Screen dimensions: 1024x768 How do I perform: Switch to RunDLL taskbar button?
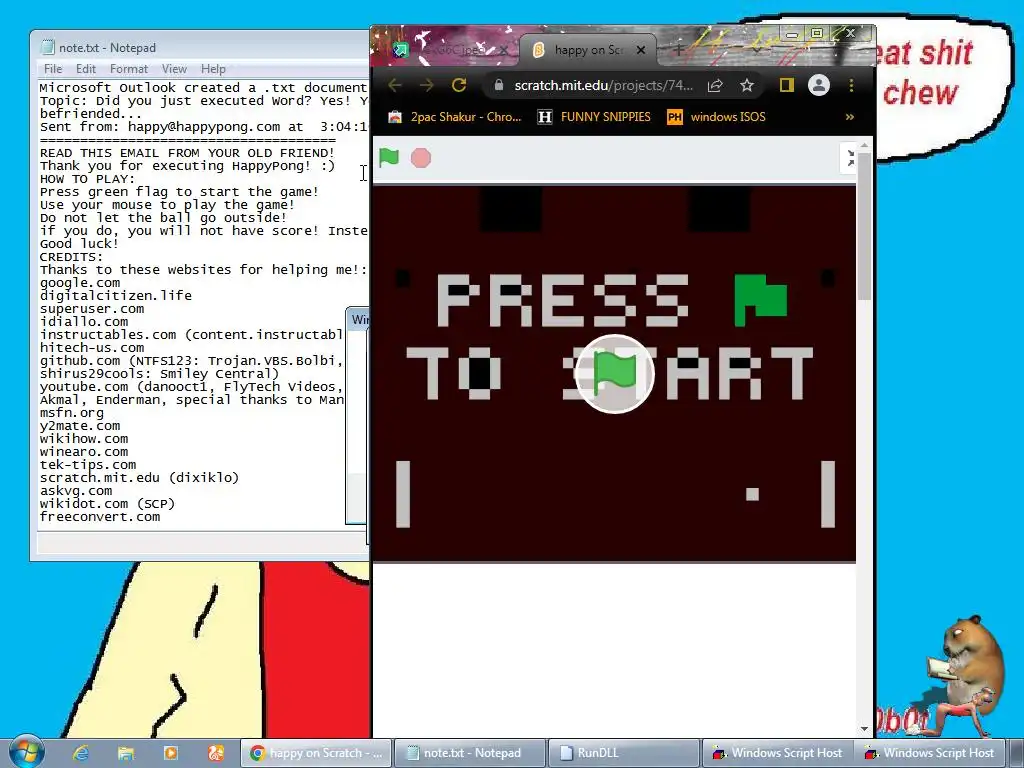[623, 753]
